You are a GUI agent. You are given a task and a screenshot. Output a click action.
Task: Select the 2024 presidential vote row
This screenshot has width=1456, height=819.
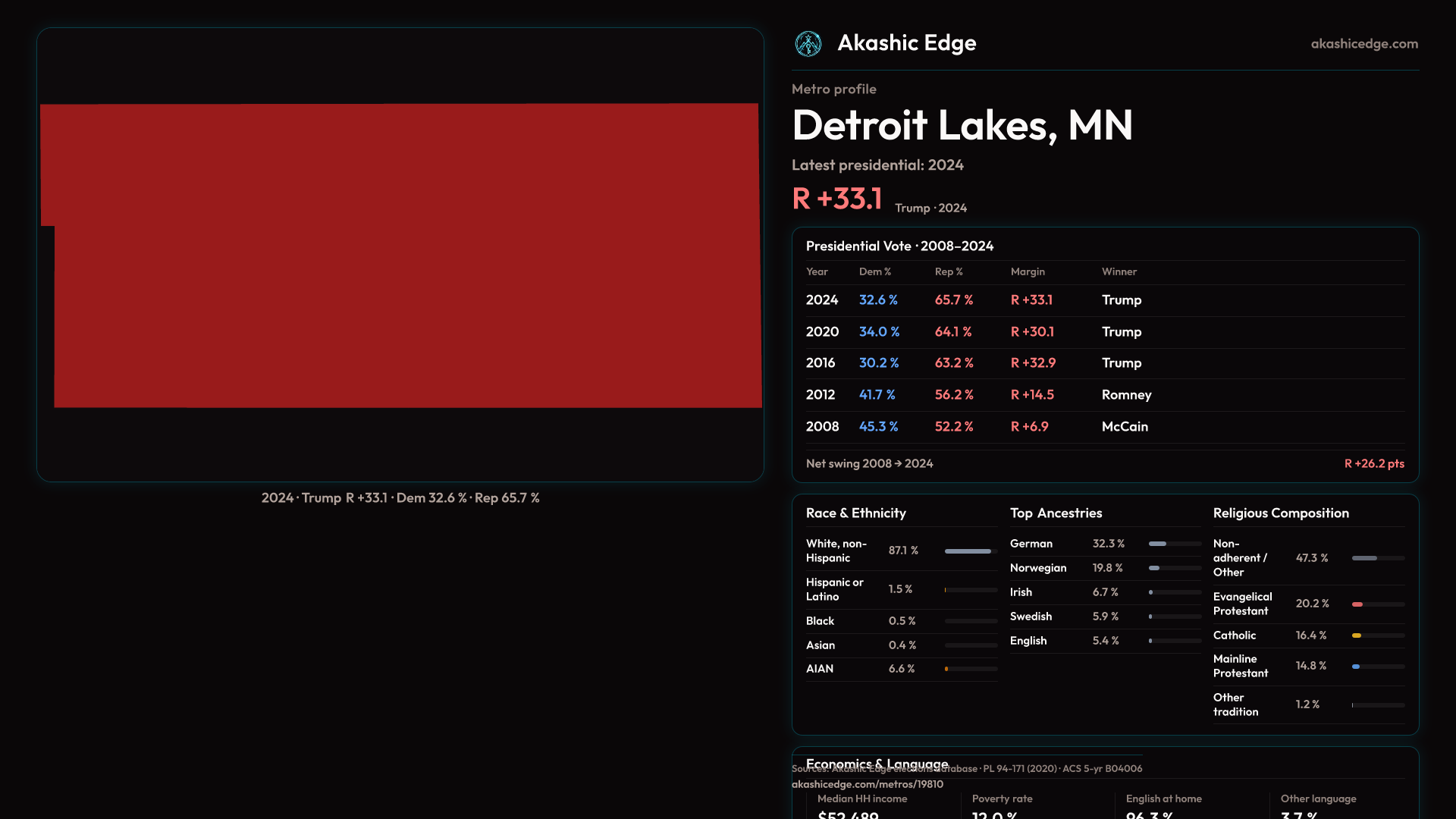1104,300
